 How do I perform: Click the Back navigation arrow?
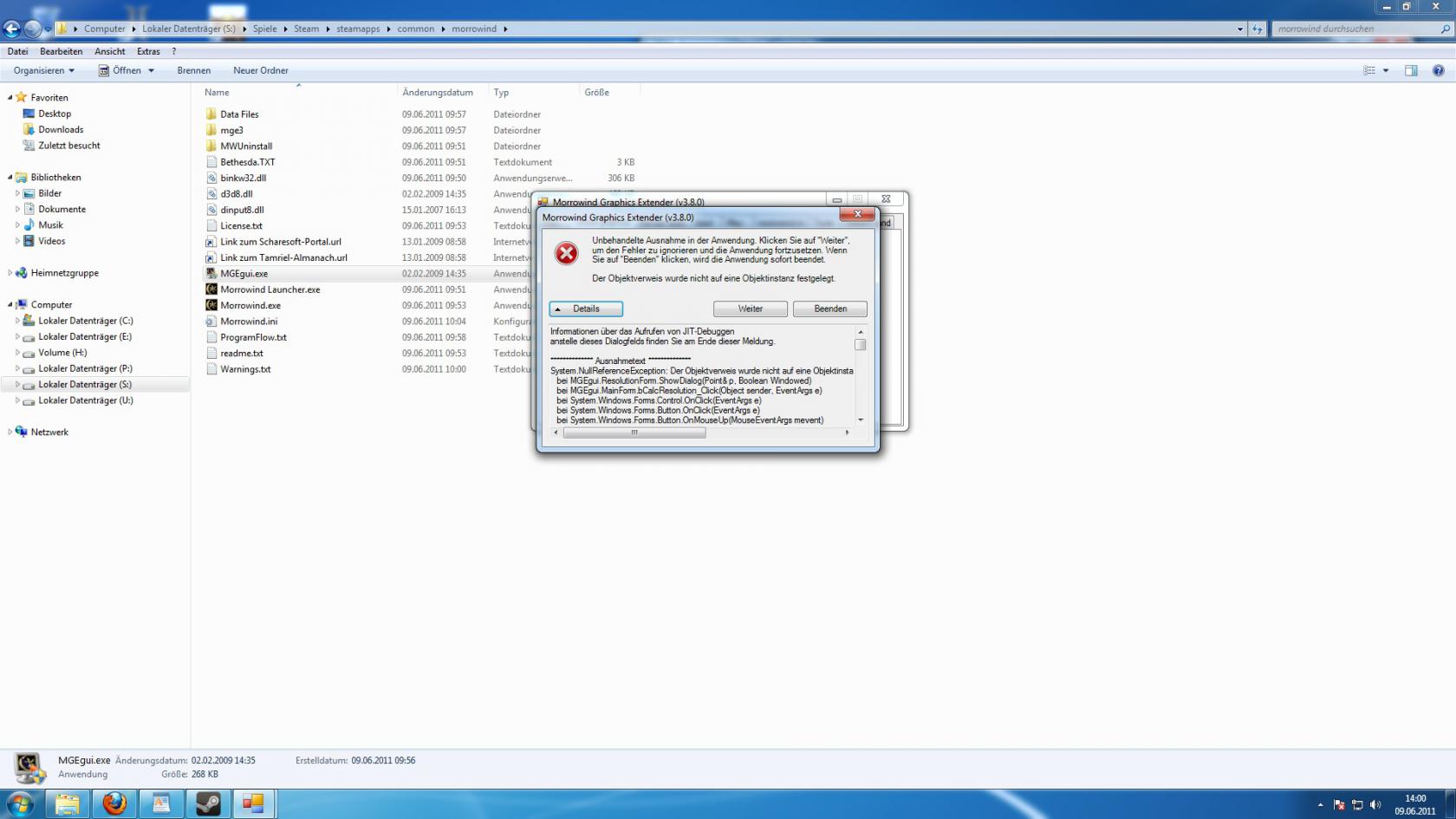[x=12, y=29]
